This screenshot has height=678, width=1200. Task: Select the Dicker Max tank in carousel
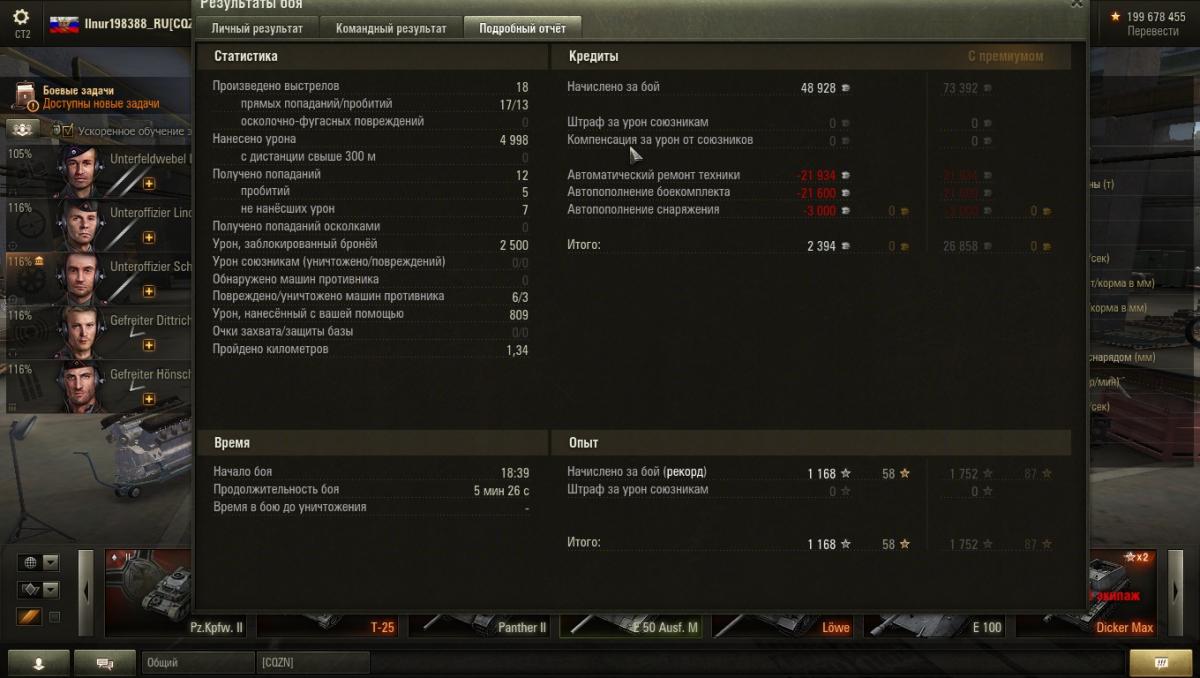[x=1087, y=593]
